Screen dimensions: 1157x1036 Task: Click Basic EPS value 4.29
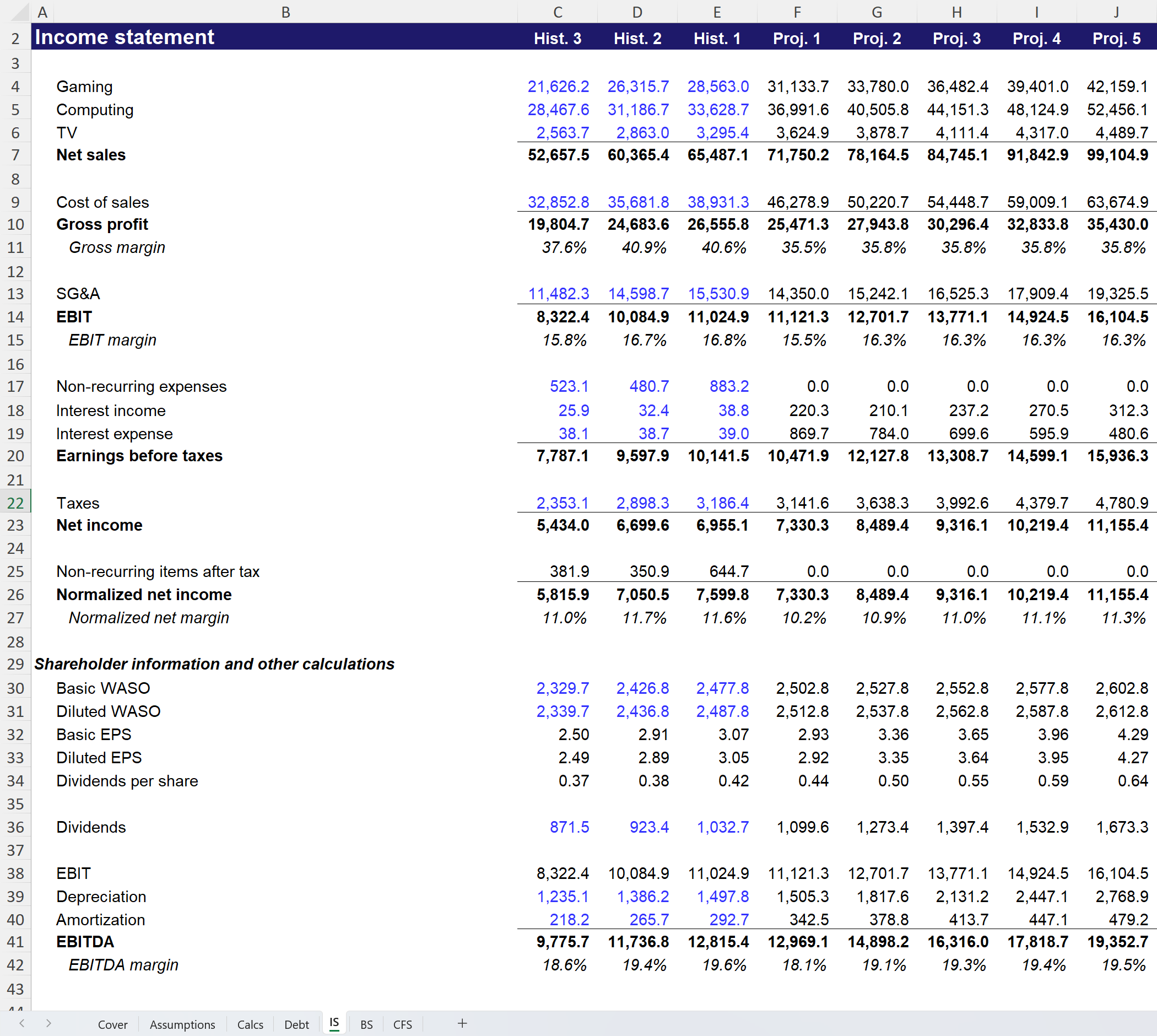(x=1133, y=735)
